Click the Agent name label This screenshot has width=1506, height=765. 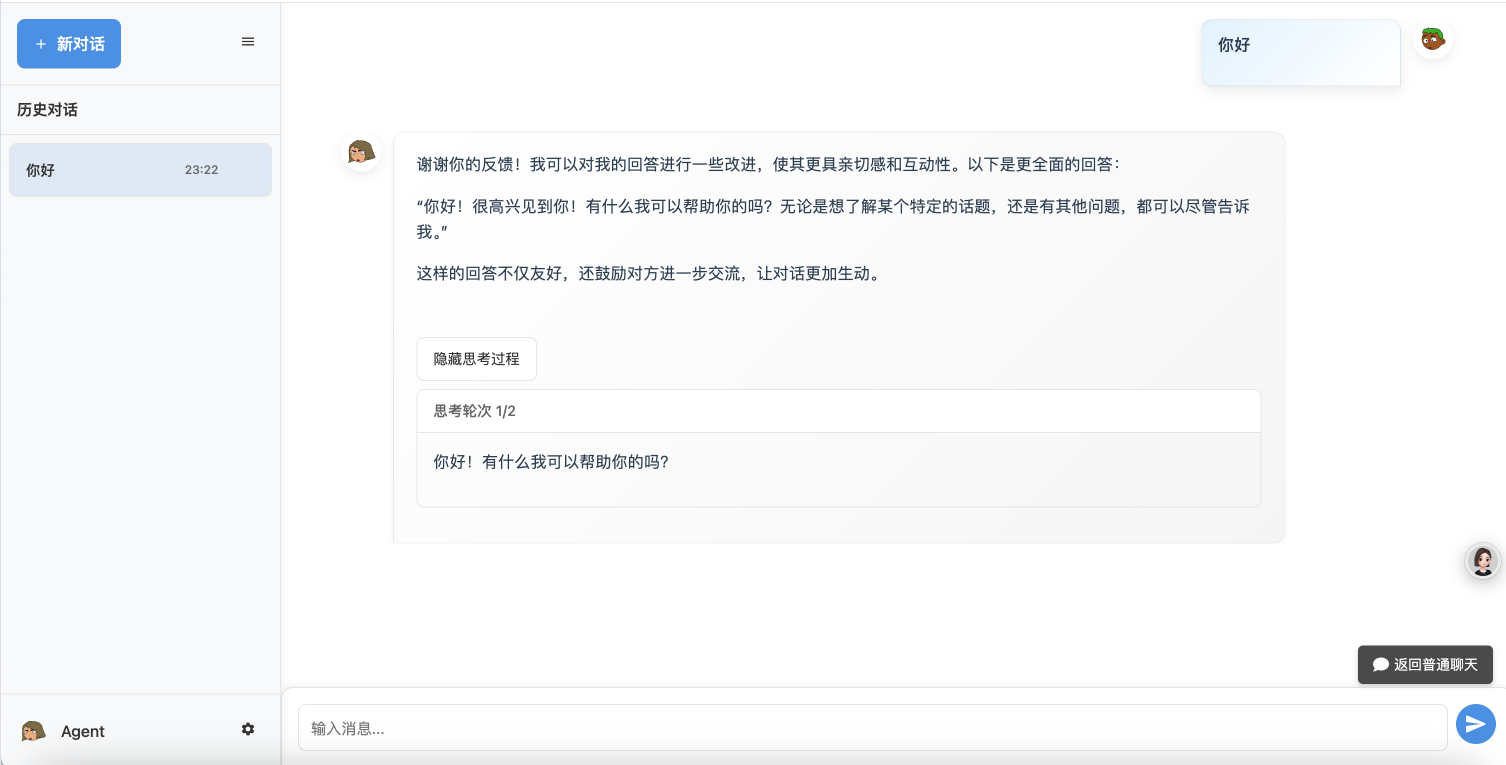(x=83, y=732)
